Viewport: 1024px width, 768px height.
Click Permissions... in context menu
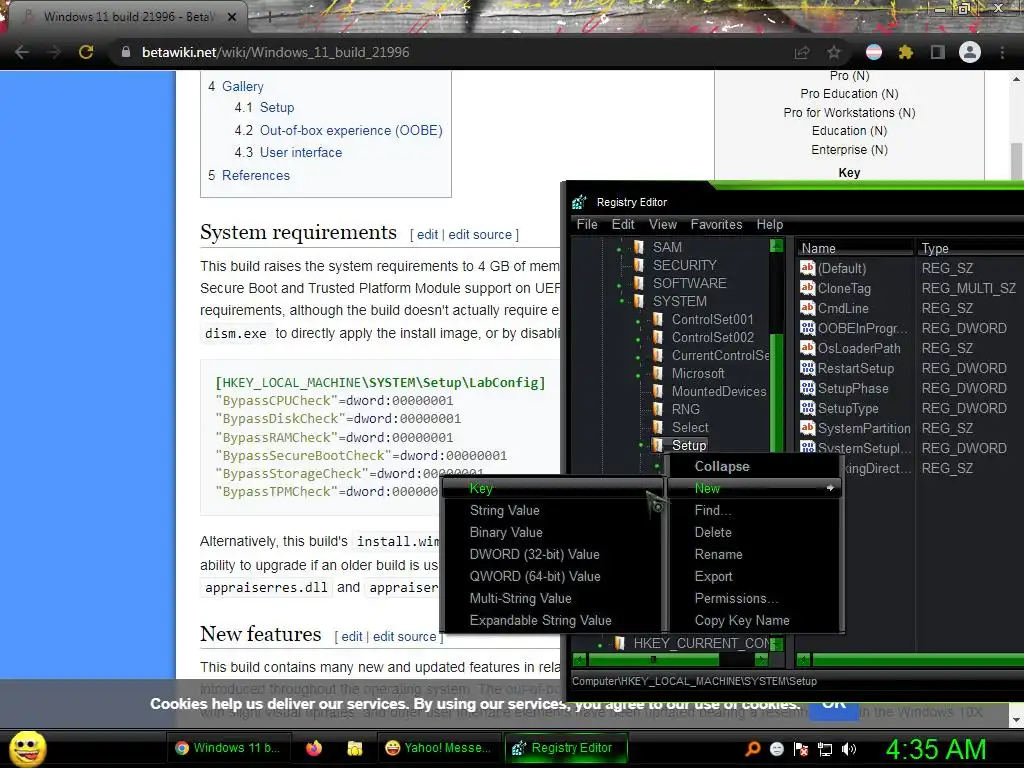pos(754,598)
